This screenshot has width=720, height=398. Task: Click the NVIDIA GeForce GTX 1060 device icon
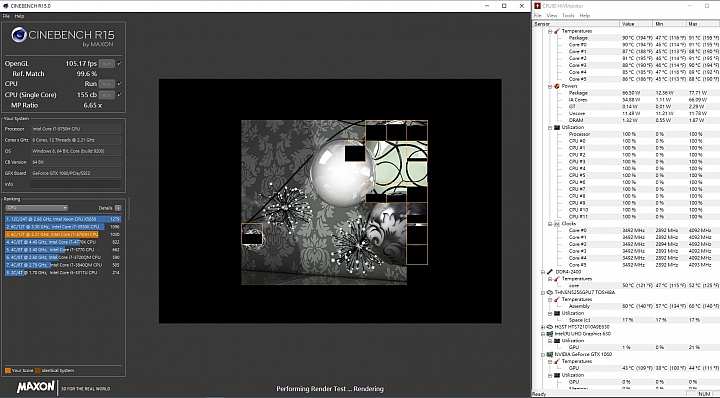[x=550, y=355]
